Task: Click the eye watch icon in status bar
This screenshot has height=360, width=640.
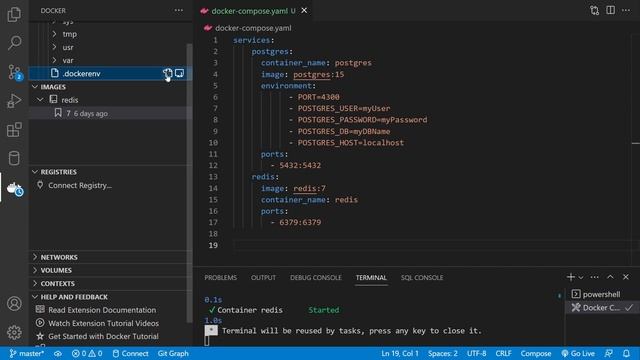Action: click(x=58, y=353)
